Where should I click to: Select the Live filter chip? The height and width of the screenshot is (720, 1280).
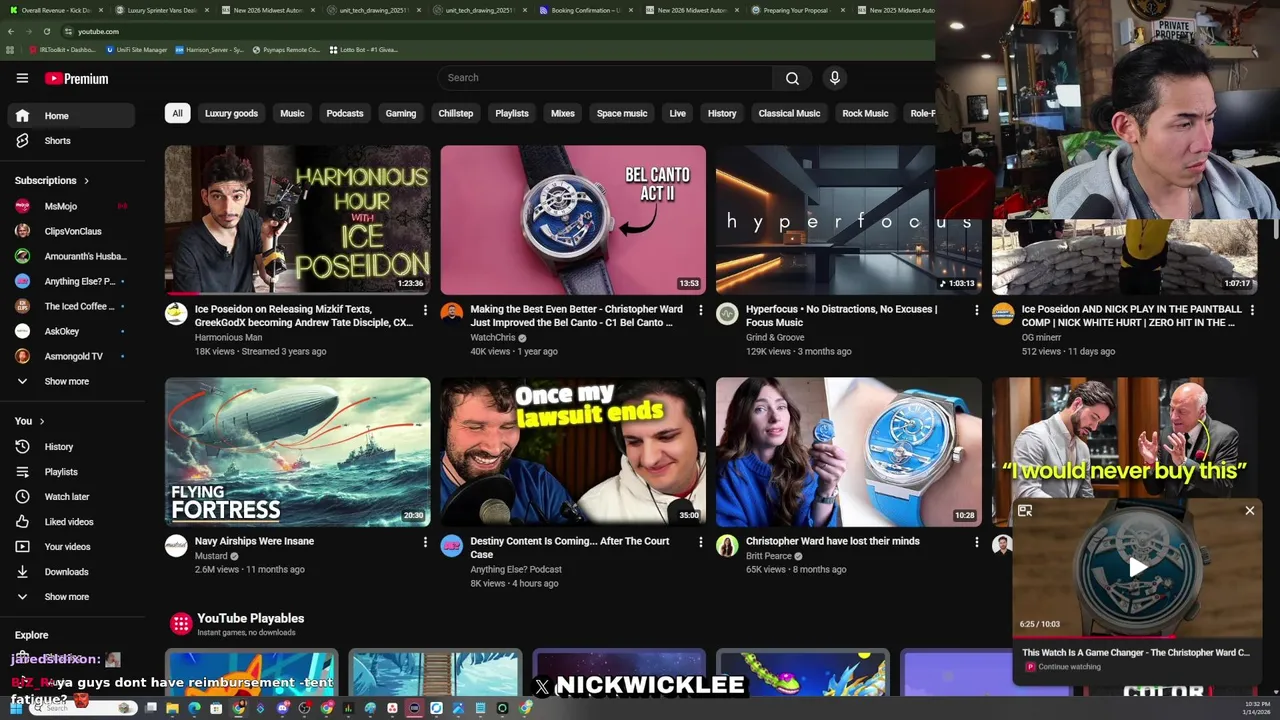pyautogui.click(x=677, y=113)
